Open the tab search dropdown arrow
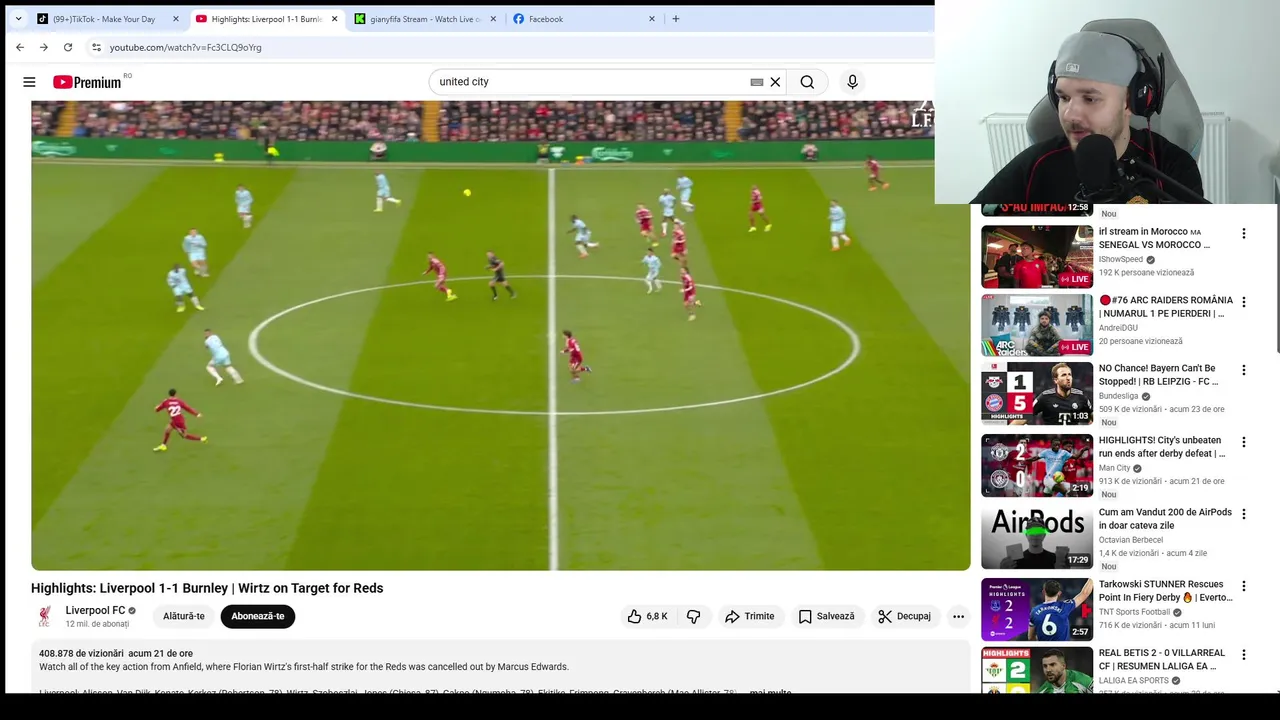1280x720 pixels. (18, 18)
